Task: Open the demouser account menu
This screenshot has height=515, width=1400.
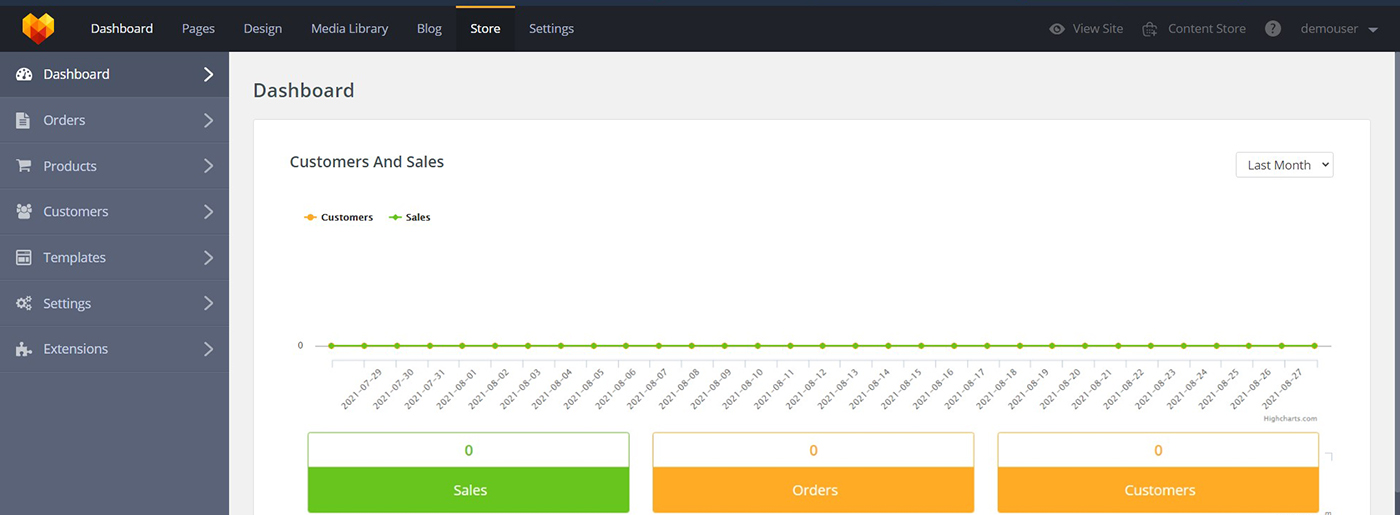Action: [1338, 29]
